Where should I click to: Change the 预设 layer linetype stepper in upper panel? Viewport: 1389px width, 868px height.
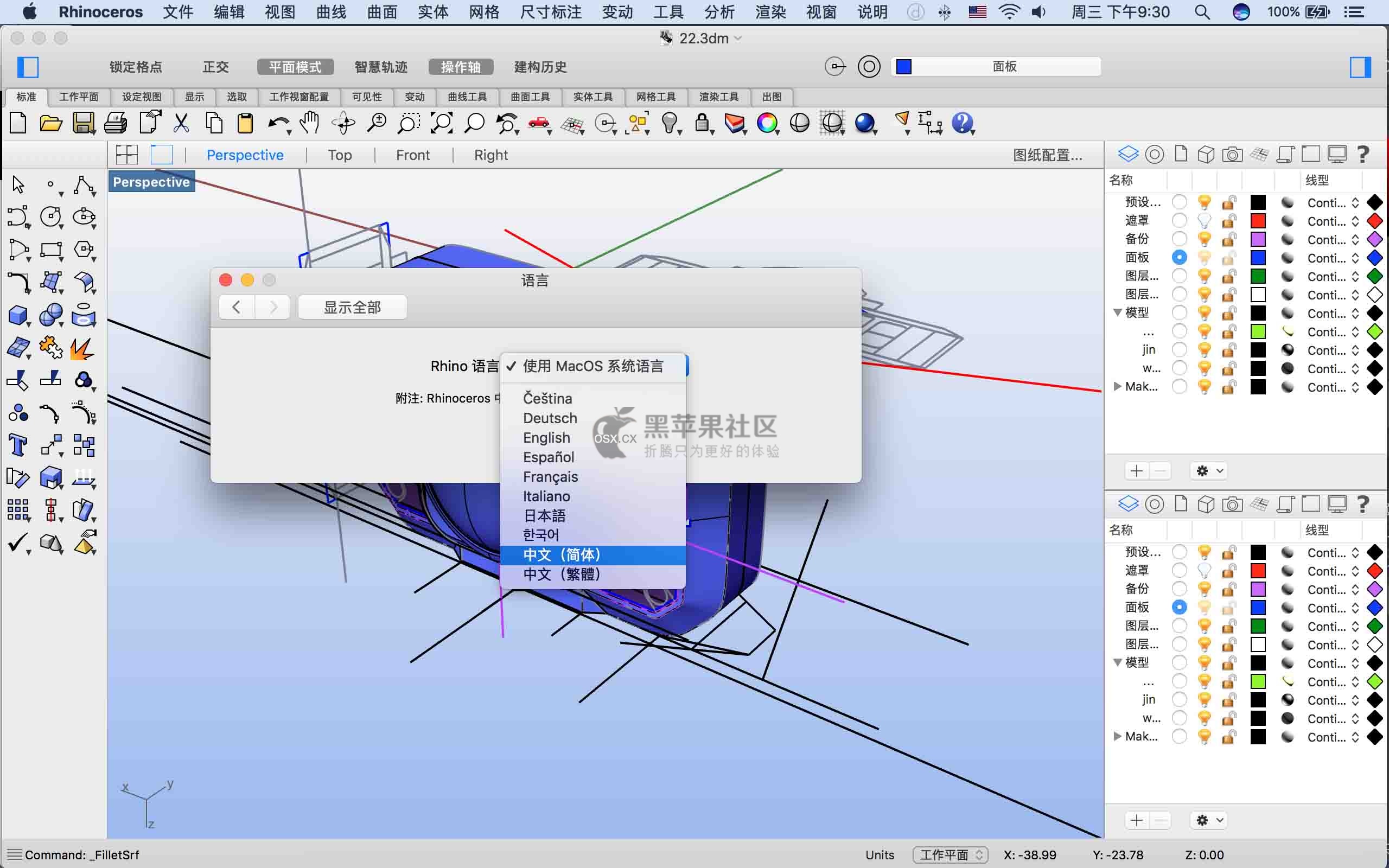1355,203
